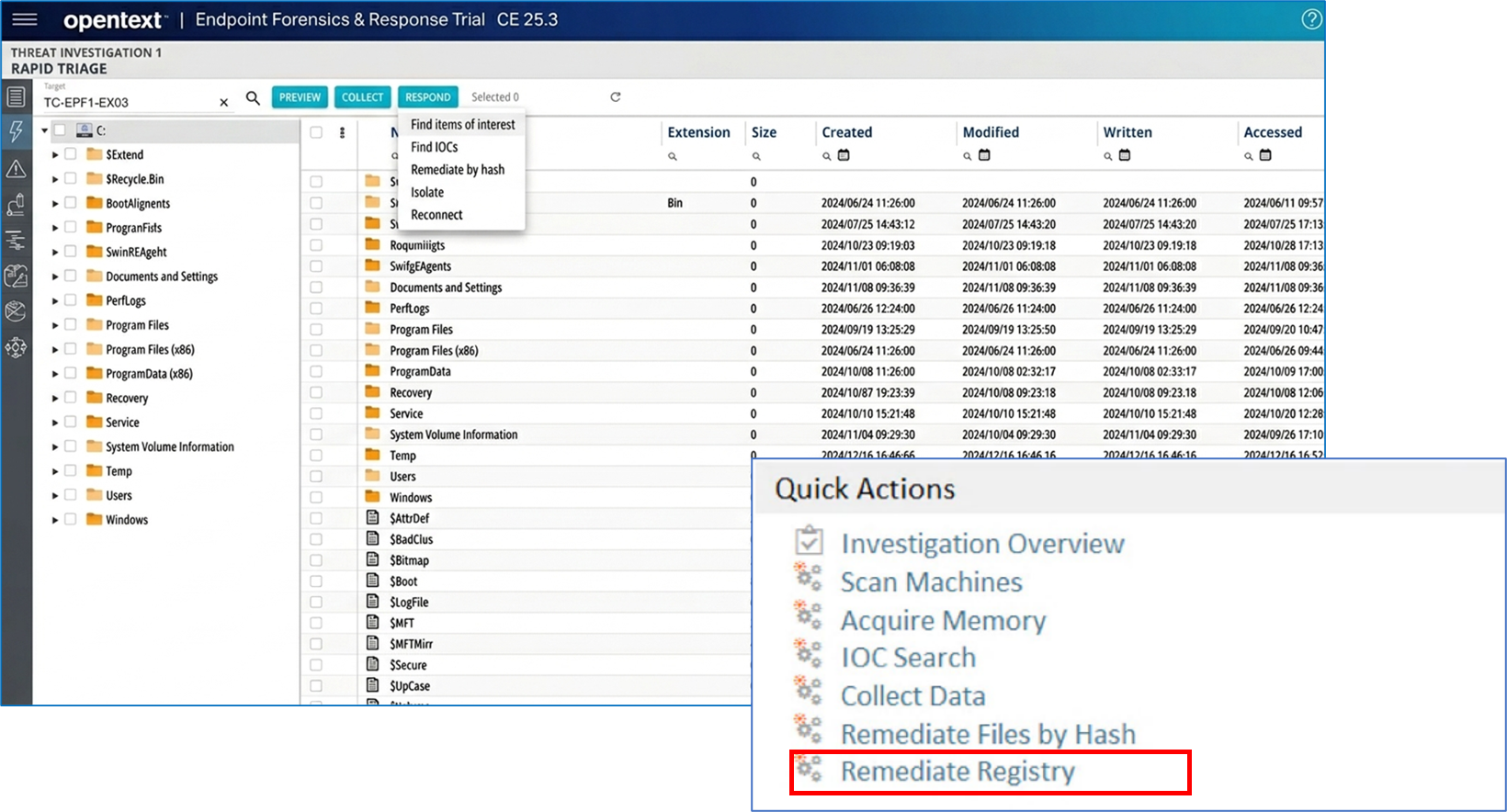Viewport: 1507px width, 812px height.
Task: Check the PerfLogs checkbox in the tree
Action: tap(71, 300)
